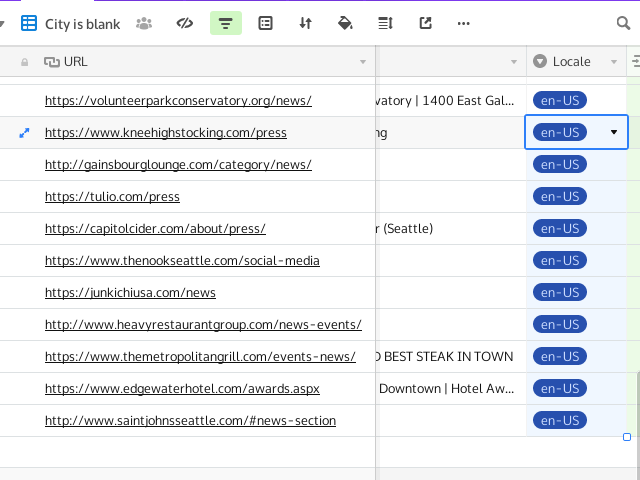
Task: Open the row height icon
Action: pos(385,23)
